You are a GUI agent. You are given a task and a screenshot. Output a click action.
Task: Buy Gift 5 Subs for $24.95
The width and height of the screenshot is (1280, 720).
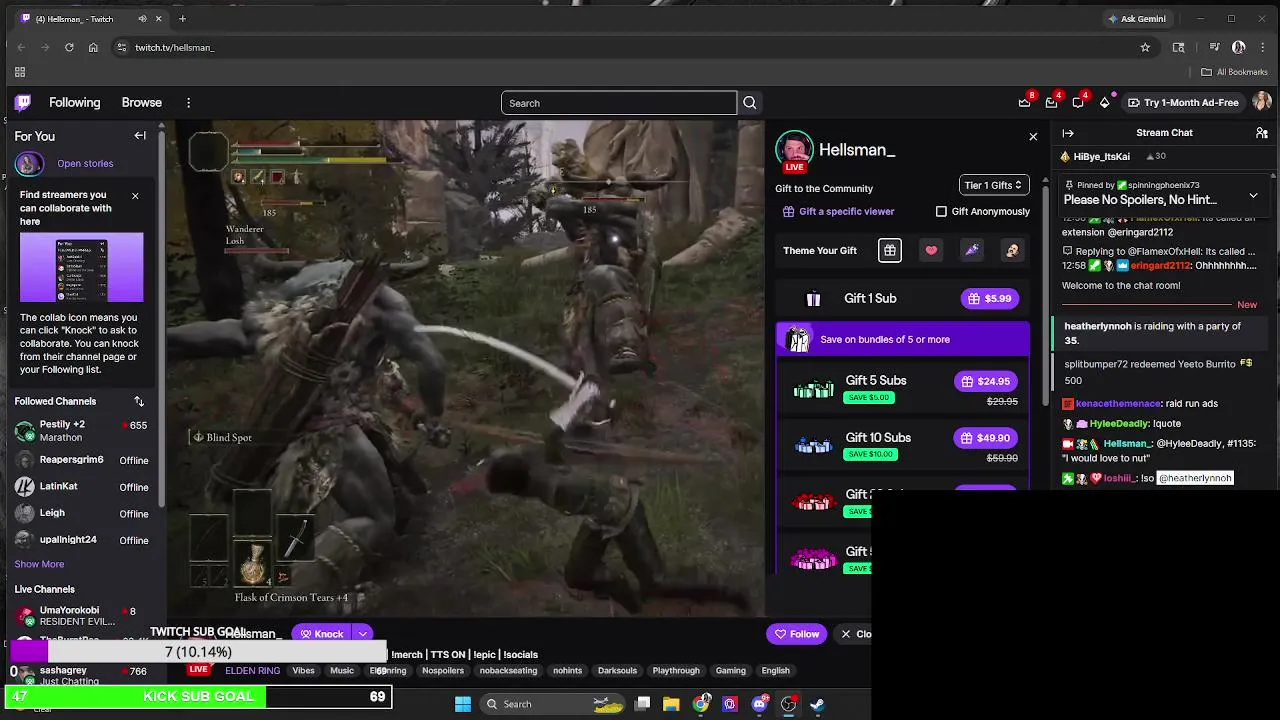tap(986, 381)
